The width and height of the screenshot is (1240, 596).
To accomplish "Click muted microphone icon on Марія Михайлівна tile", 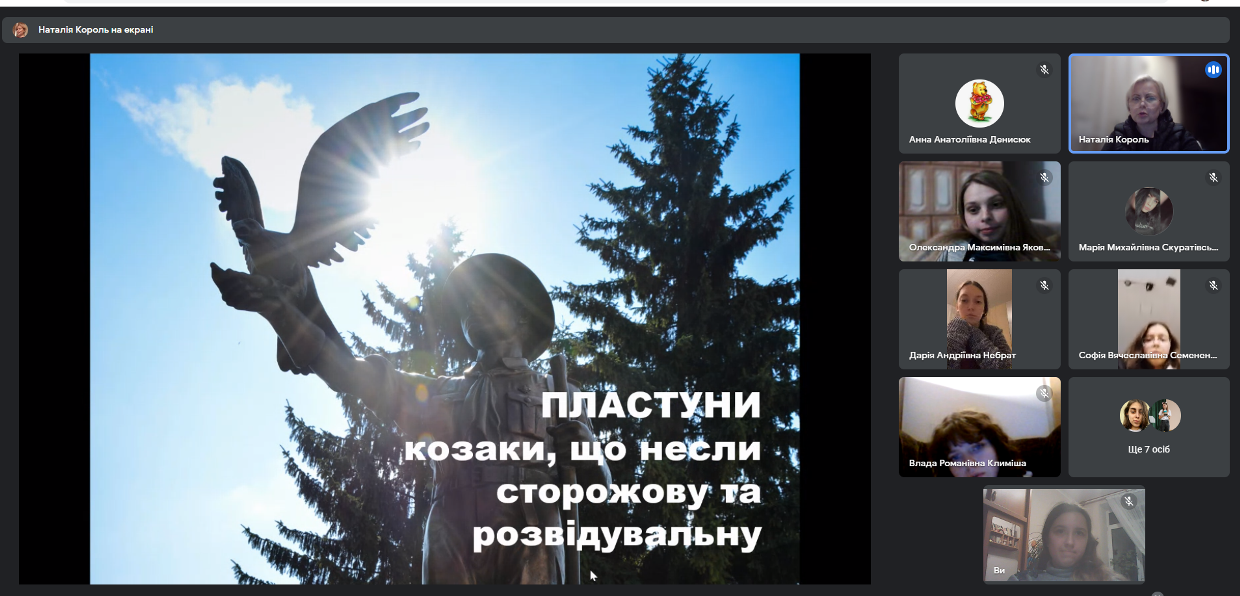I will (x=1213, y=178).
